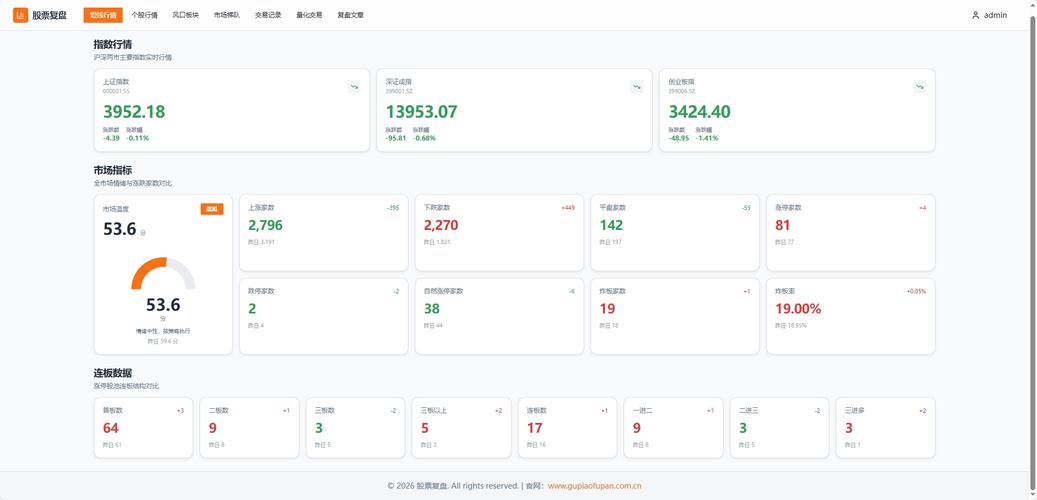Click the orange badge on 市场温度 card
1037x500 pixels.
212,209
